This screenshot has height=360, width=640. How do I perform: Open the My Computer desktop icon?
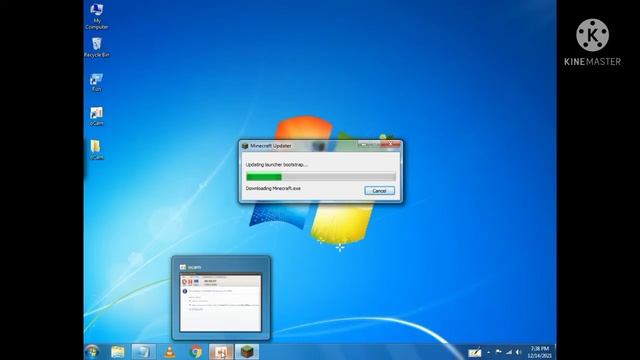pyautogui.click(x=97, y=16)
